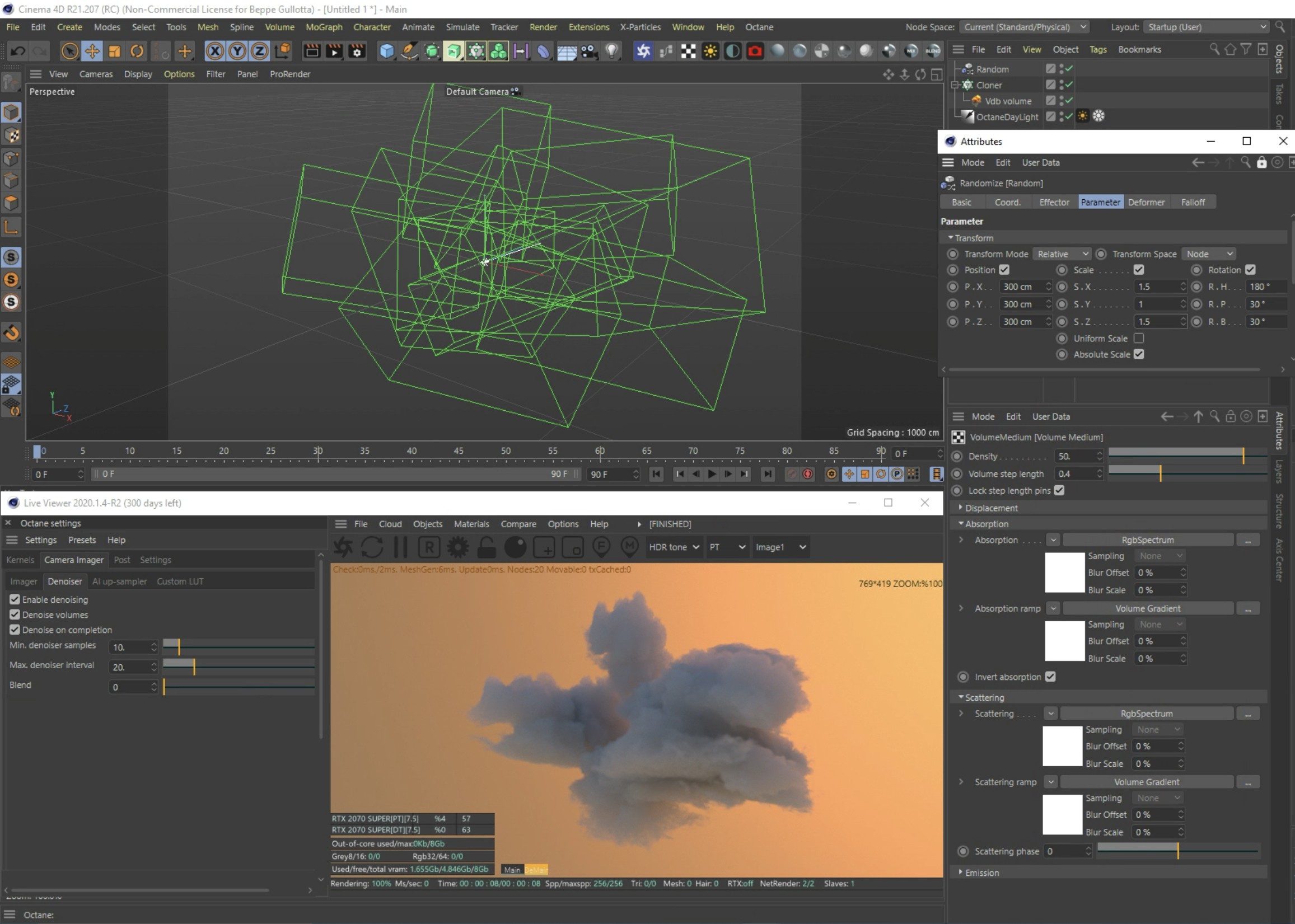Open Octane settings gear in Live Viewer
This screenshot has width=1295, height=924.
point(457,547)
